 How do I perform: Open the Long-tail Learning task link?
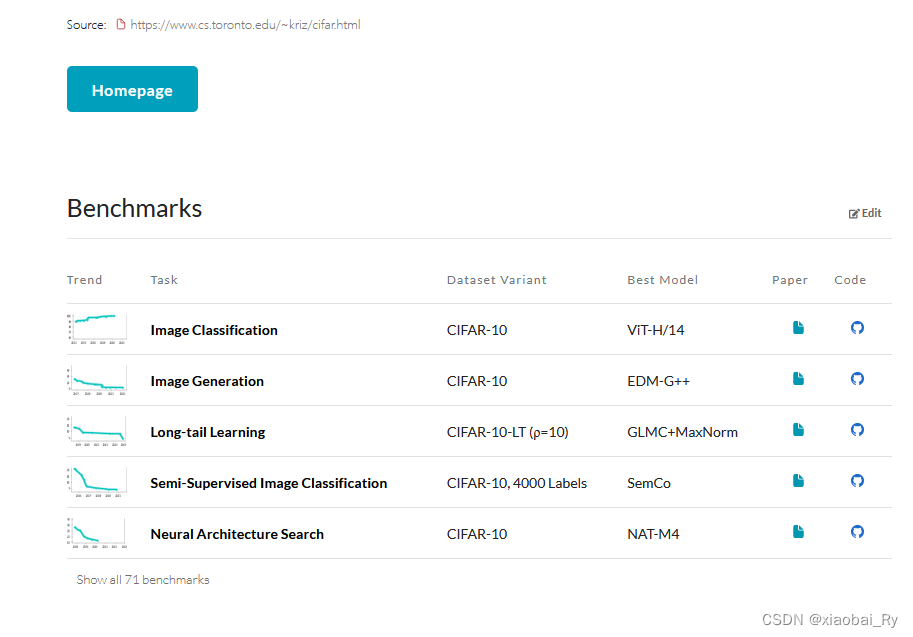click(207, 432)
